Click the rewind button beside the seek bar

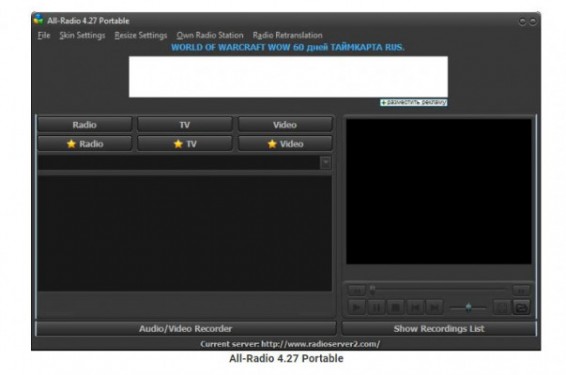pos(357,290)
